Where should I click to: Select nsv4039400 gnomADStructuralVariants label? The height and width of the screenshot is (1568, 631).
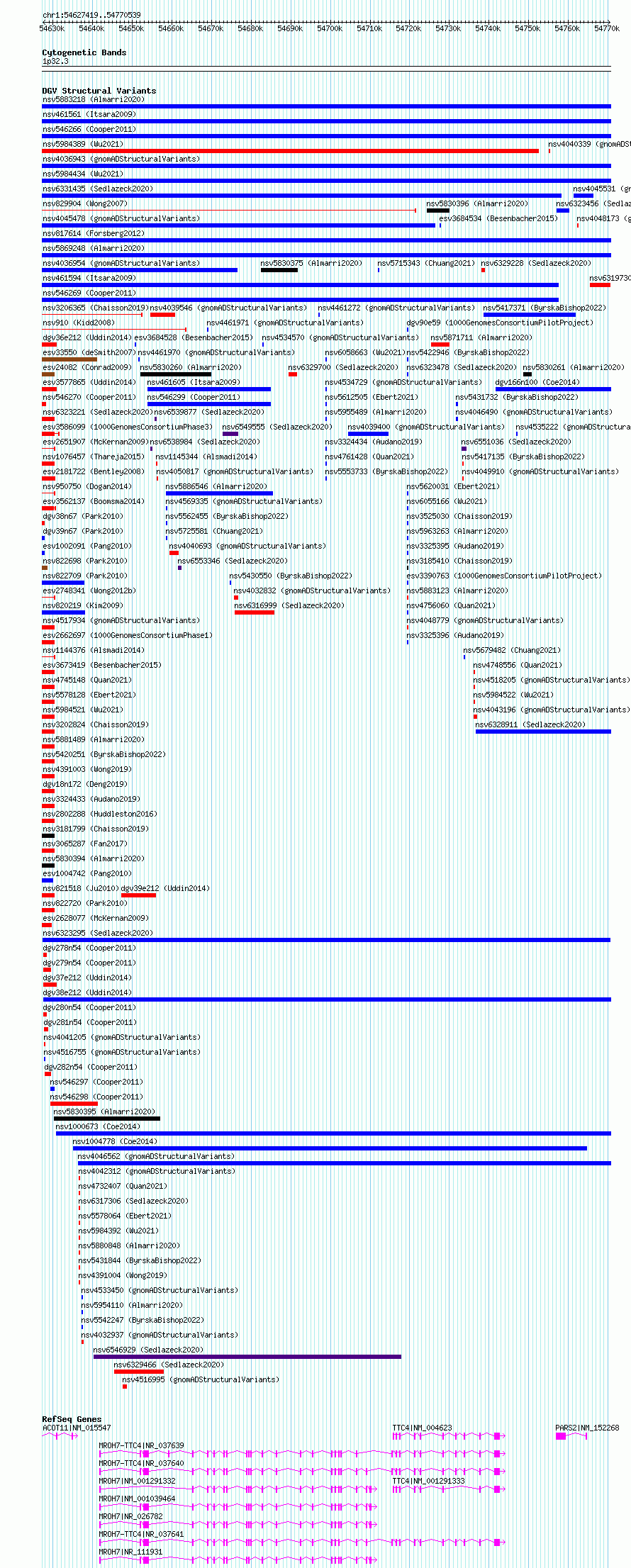[x=426, y=427]
